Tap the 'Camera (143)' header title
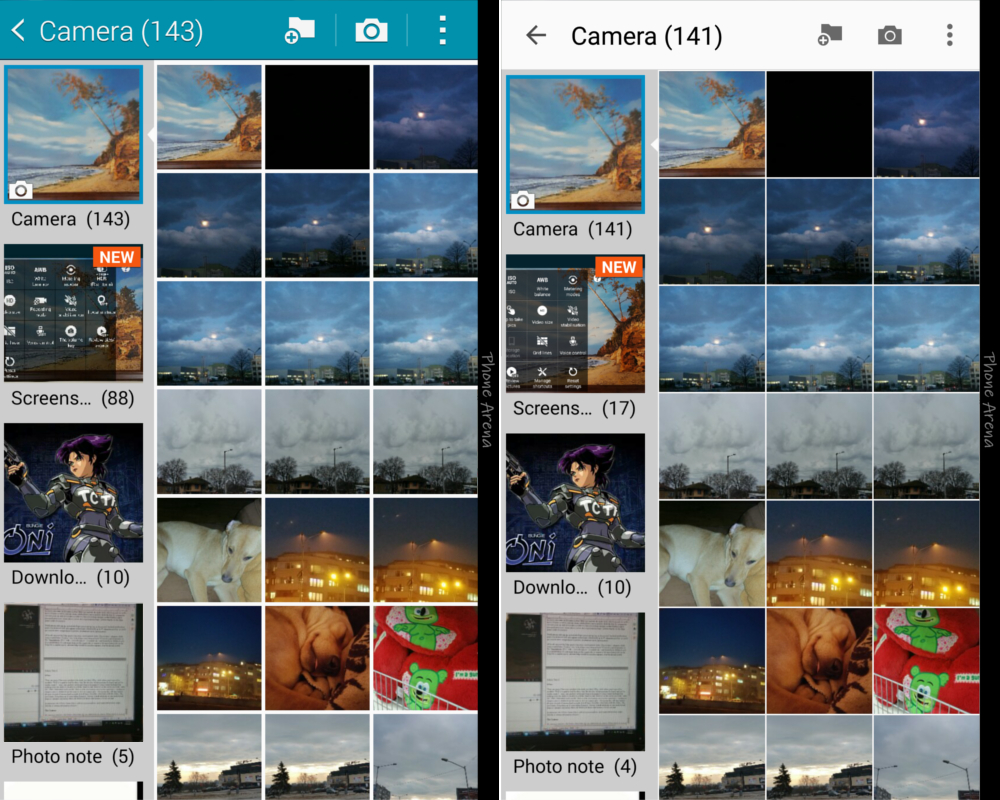The image size is (1000, 800). point(121,31)
